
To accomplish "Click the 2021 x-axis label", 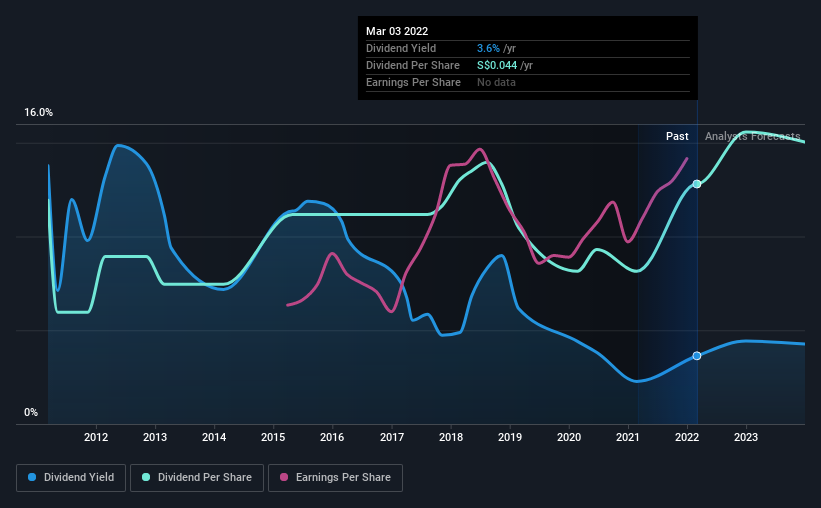I will (x=628, y=437).
